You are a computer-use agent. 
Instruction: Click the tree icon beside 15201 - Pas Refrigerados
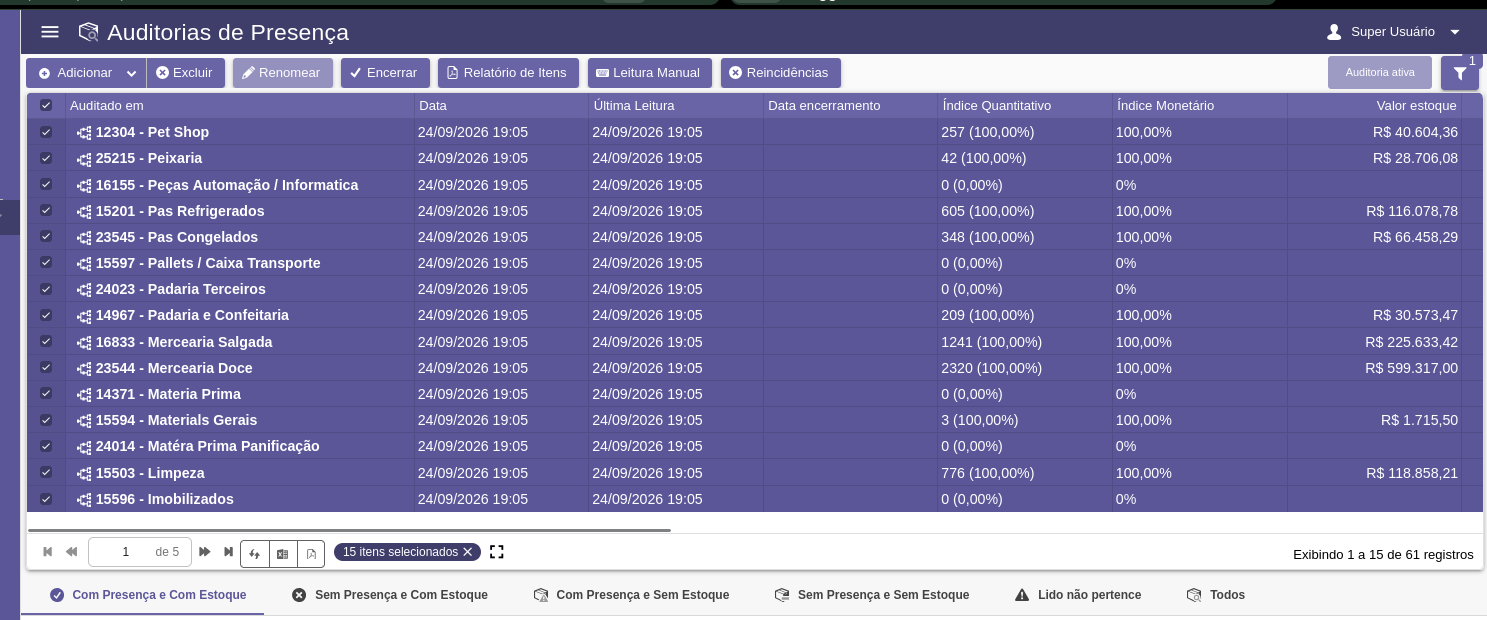(x=84, y=211)
